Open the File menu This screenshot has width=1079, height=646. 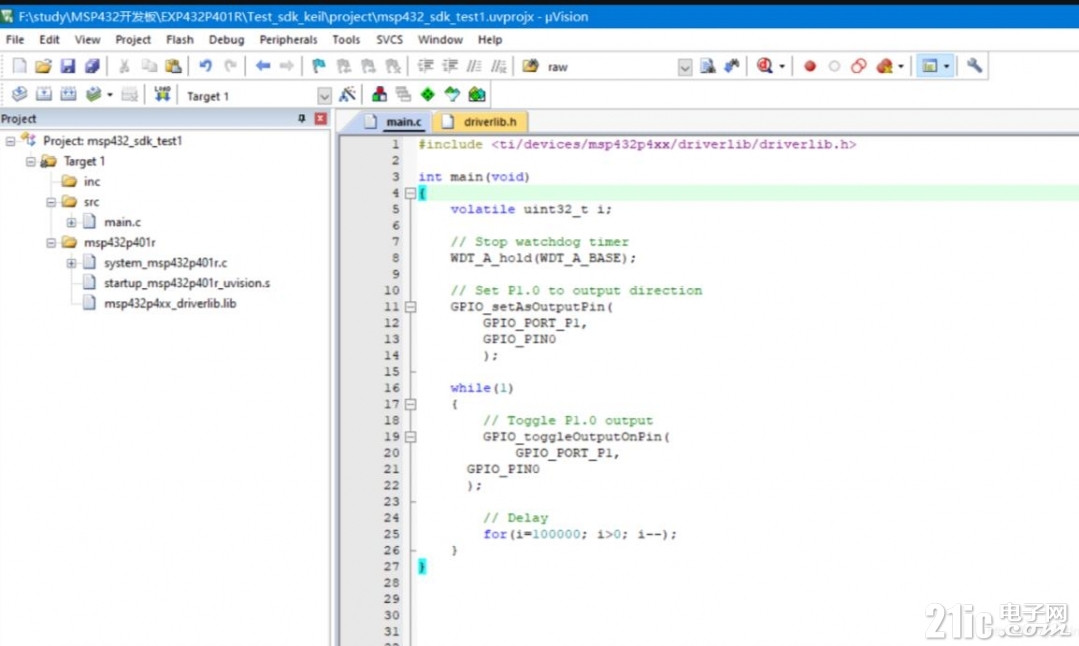14,39
